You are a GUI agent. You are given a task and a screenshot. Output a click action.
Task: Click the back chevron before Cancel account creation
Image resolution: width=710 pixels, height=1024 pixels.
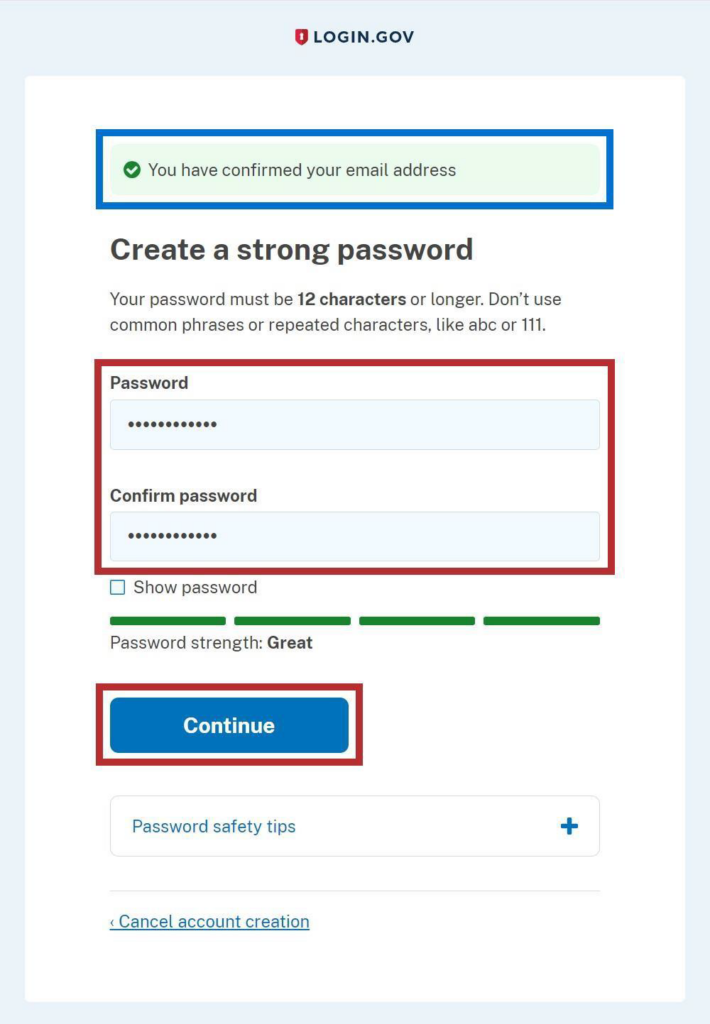(114, 921)
